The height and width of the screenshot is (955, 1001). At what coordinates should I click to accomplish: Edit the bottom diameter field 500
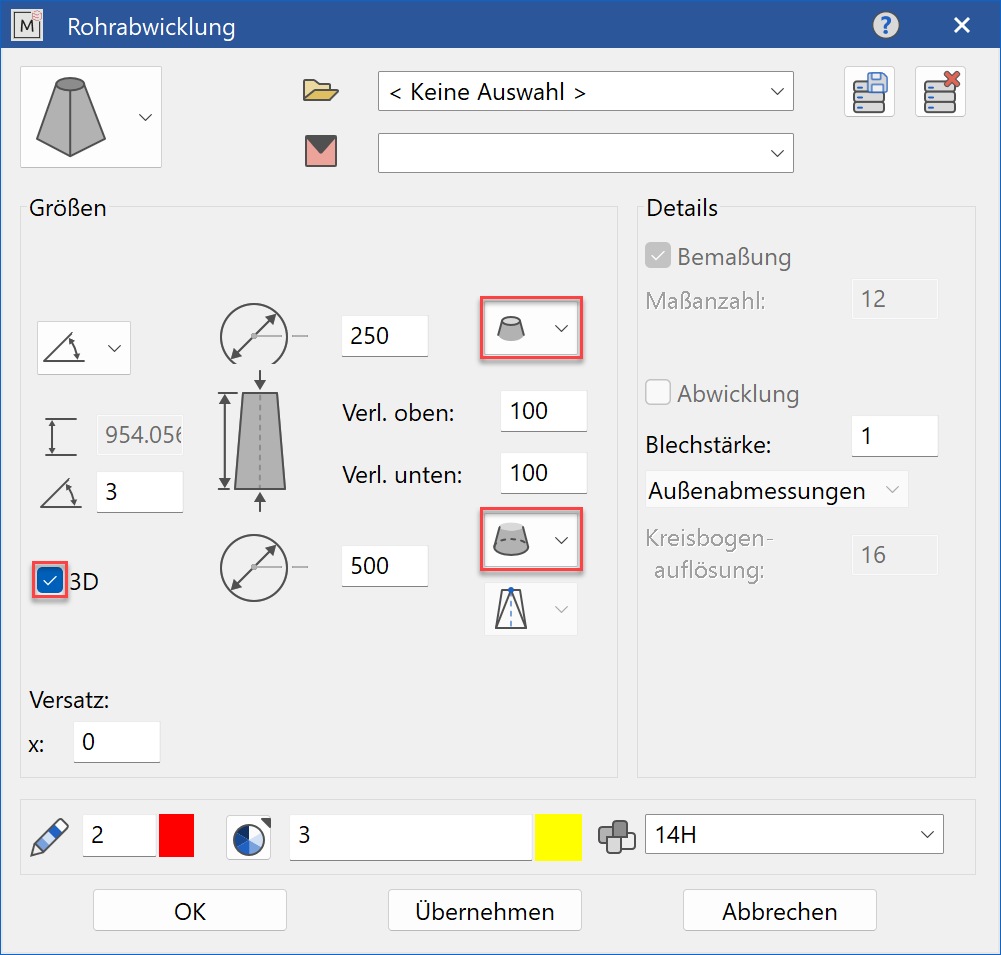click(384, 566)
